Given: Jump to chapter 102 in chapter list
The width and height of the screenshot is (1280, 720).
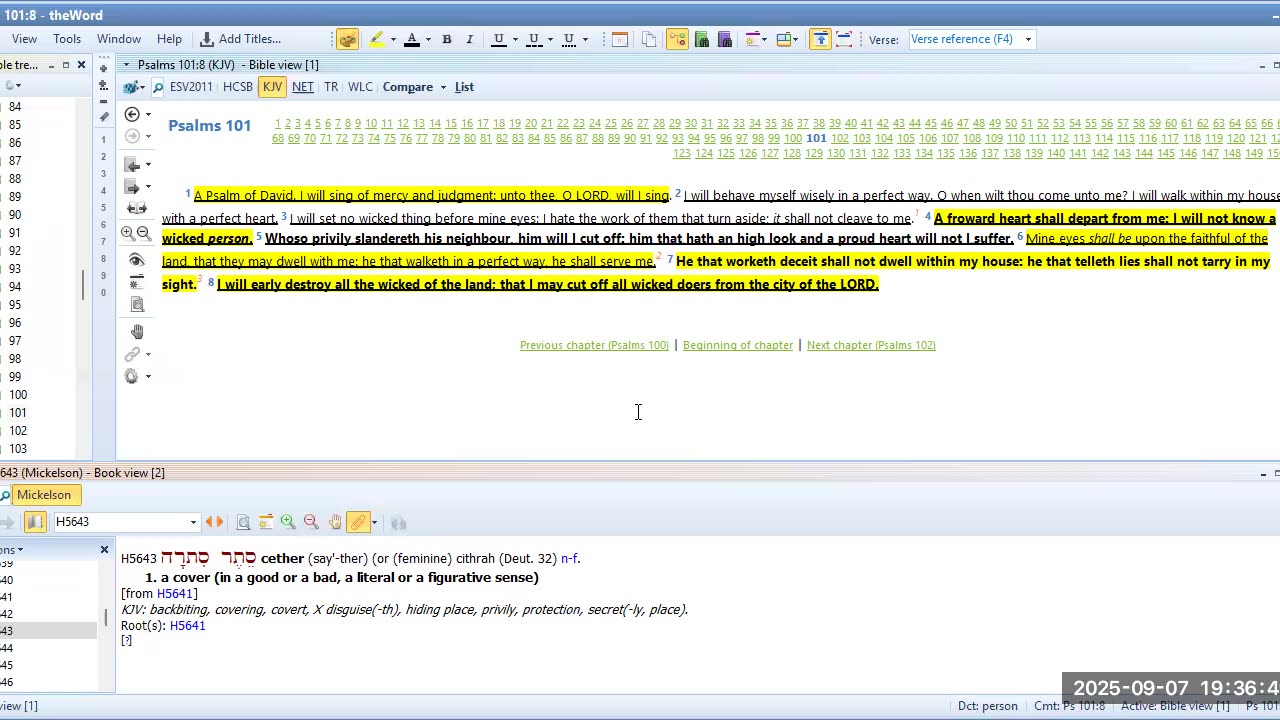Looking at the screenshot, I should pos(840,138).
